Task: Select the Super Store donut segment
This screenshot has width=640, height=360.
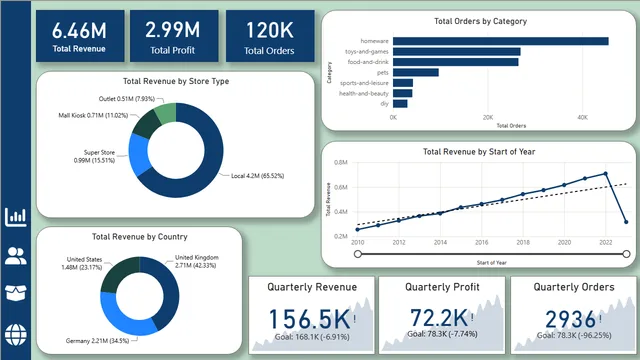Action: [x=138, y=154]
